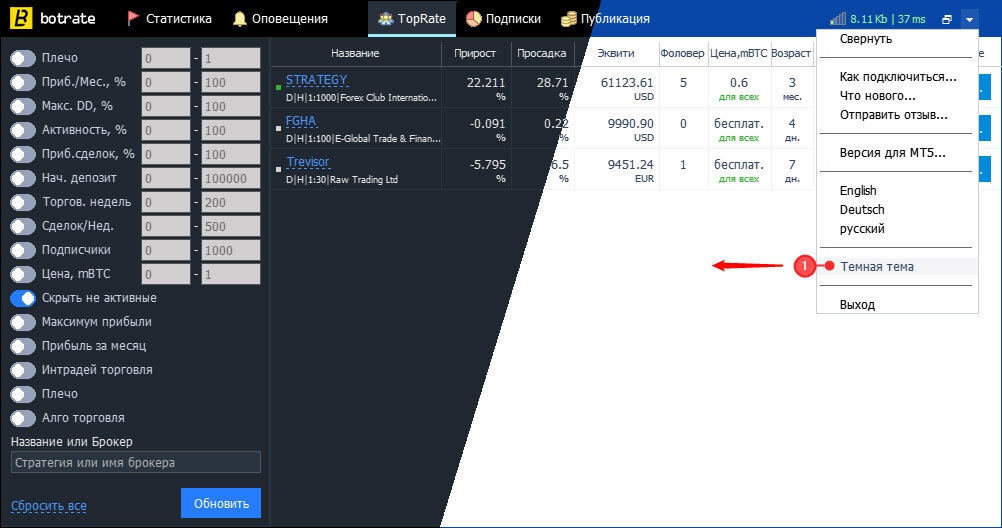Open the Статистика tab
1002x528 pixels.
169,19
